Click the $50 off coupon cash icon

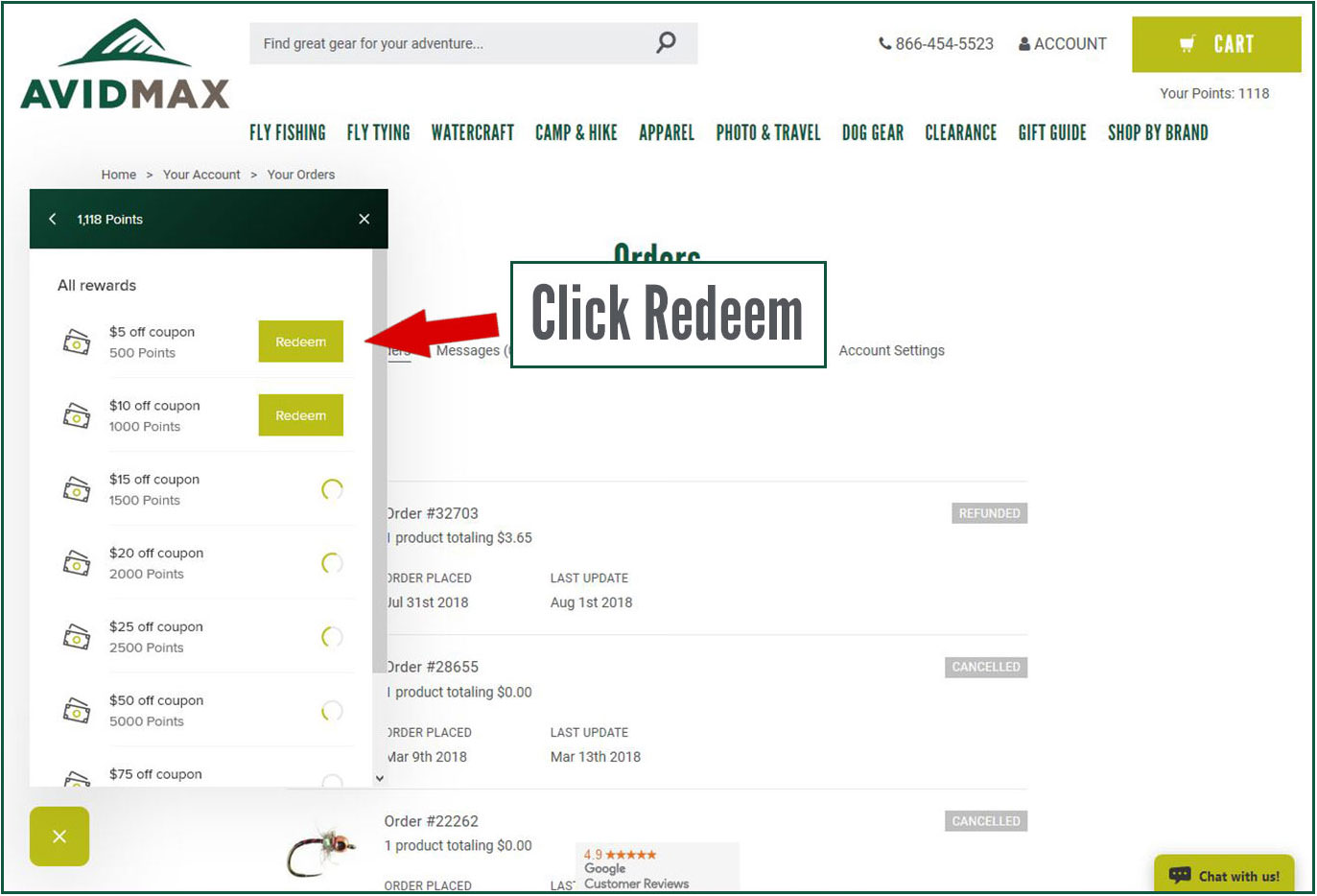77,711
